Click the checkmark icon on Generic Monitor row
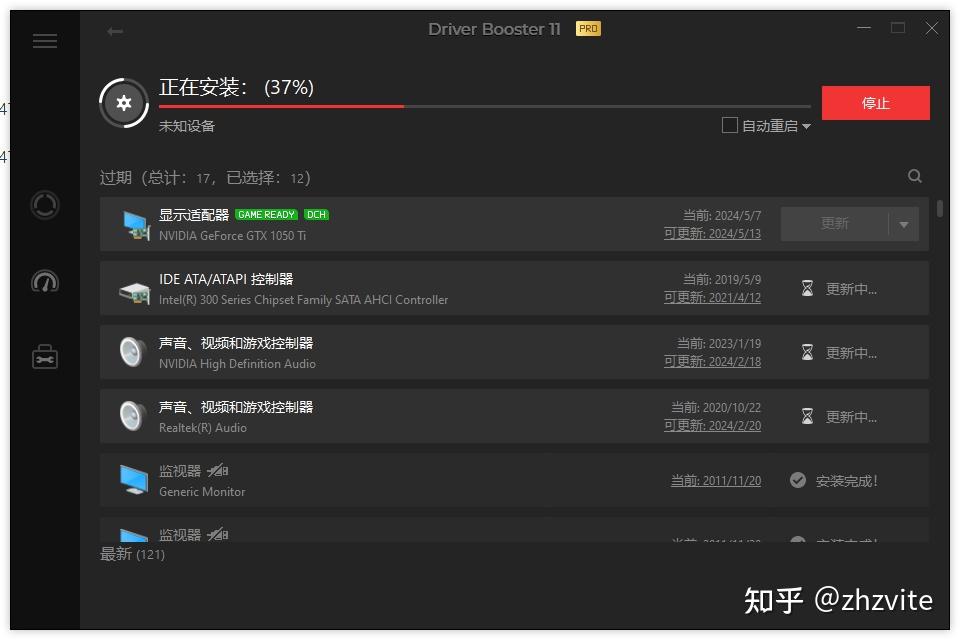This screenshot has height=640, width=960. coord(798,480)
